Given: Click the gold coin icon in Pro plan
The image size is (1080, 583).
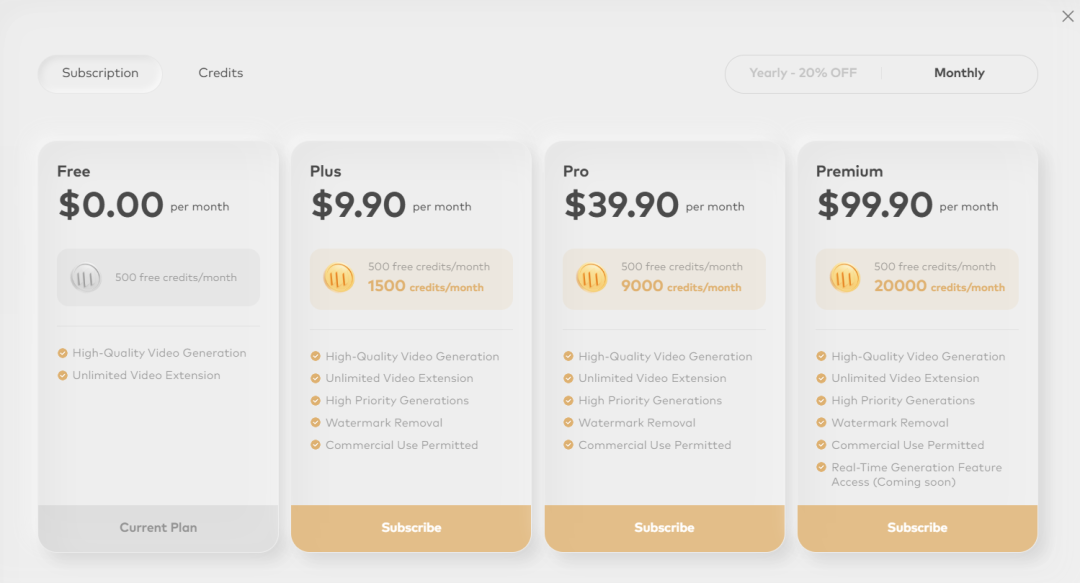Looking at the screenshot, I should [592, 278].
